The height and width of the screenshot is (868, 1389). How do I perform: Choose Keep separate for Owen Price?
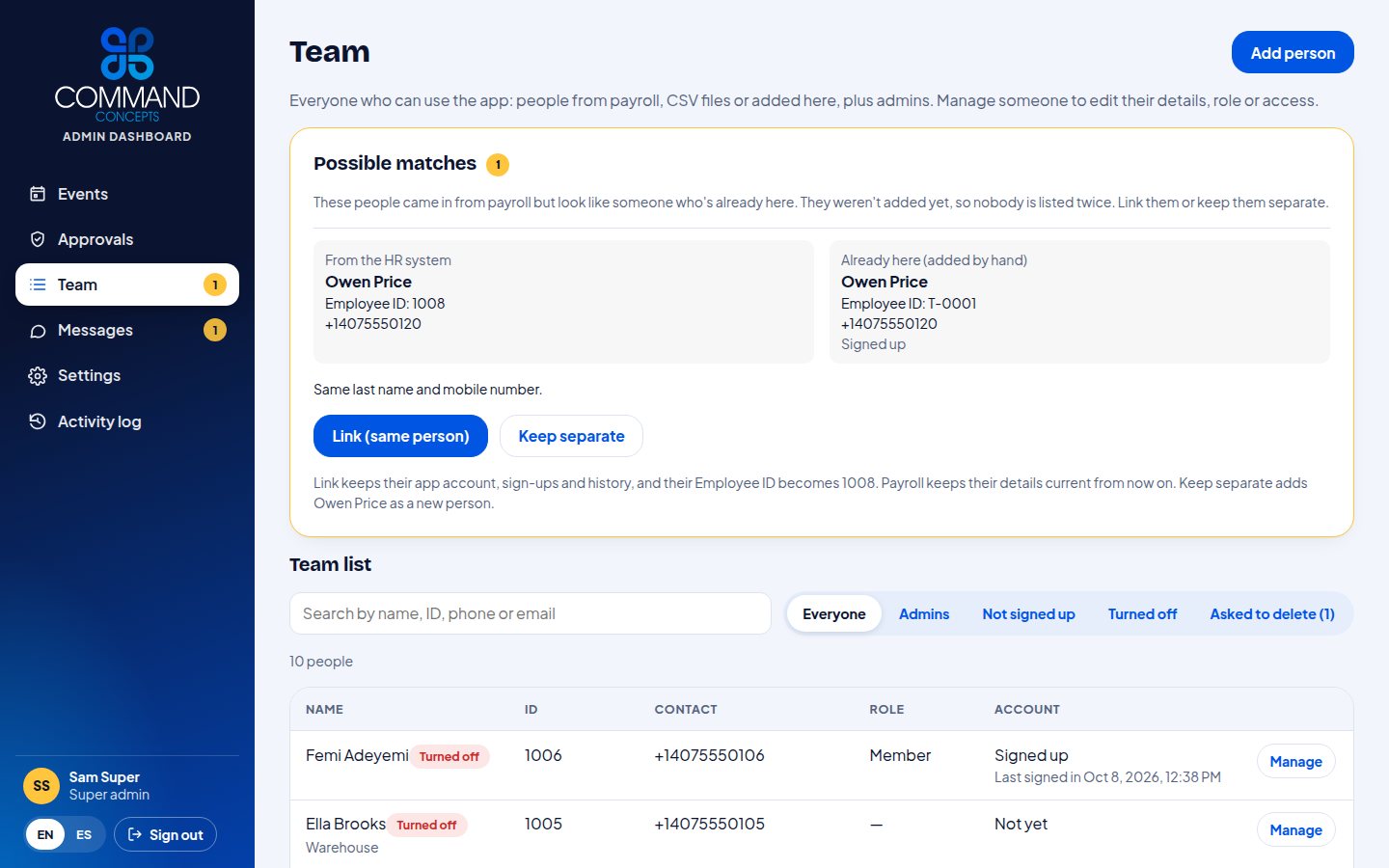click(x=571, y=436)
